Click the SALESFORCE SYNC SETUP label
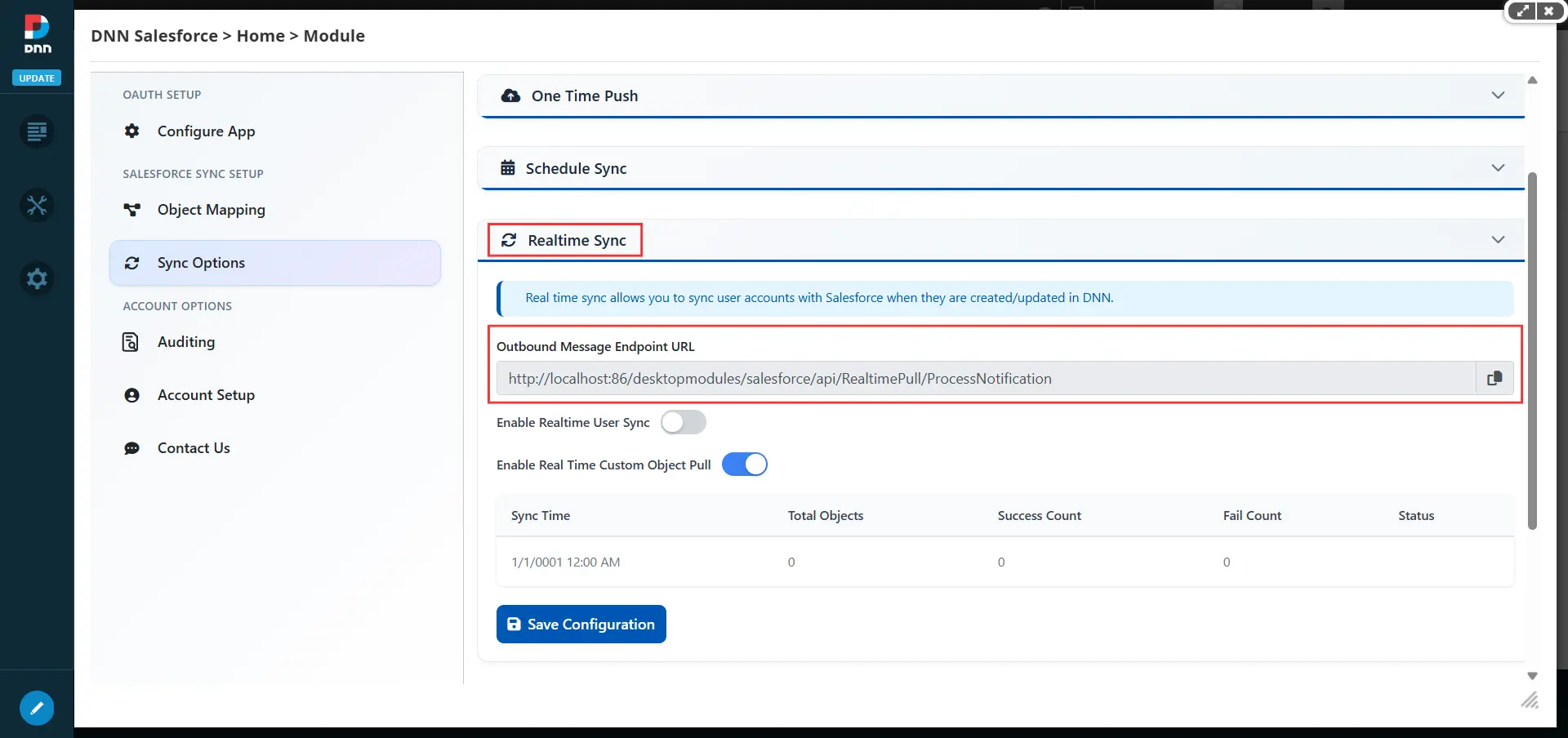 click(193, 174)
